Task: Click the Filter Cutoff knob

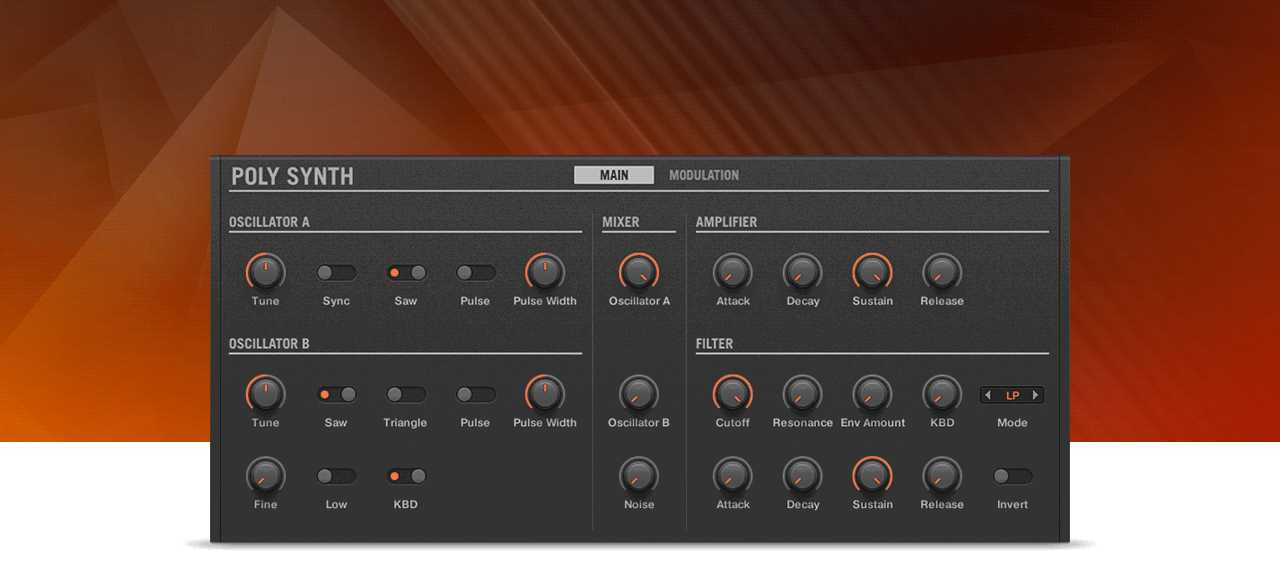Action: point(733,394)
